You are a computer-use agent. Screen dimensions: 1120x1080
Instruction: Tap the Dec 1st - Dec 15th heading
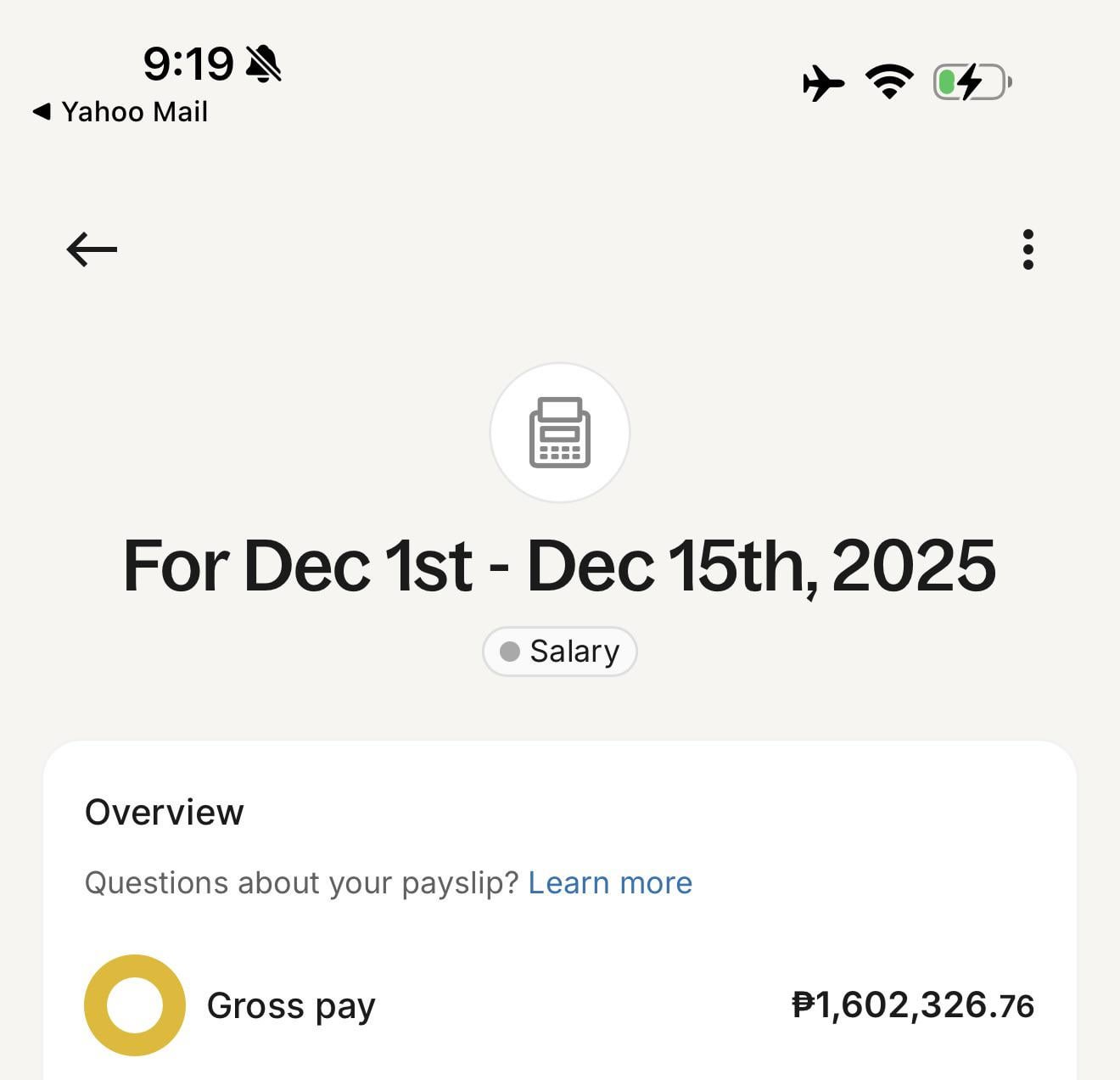click(560, 566)
